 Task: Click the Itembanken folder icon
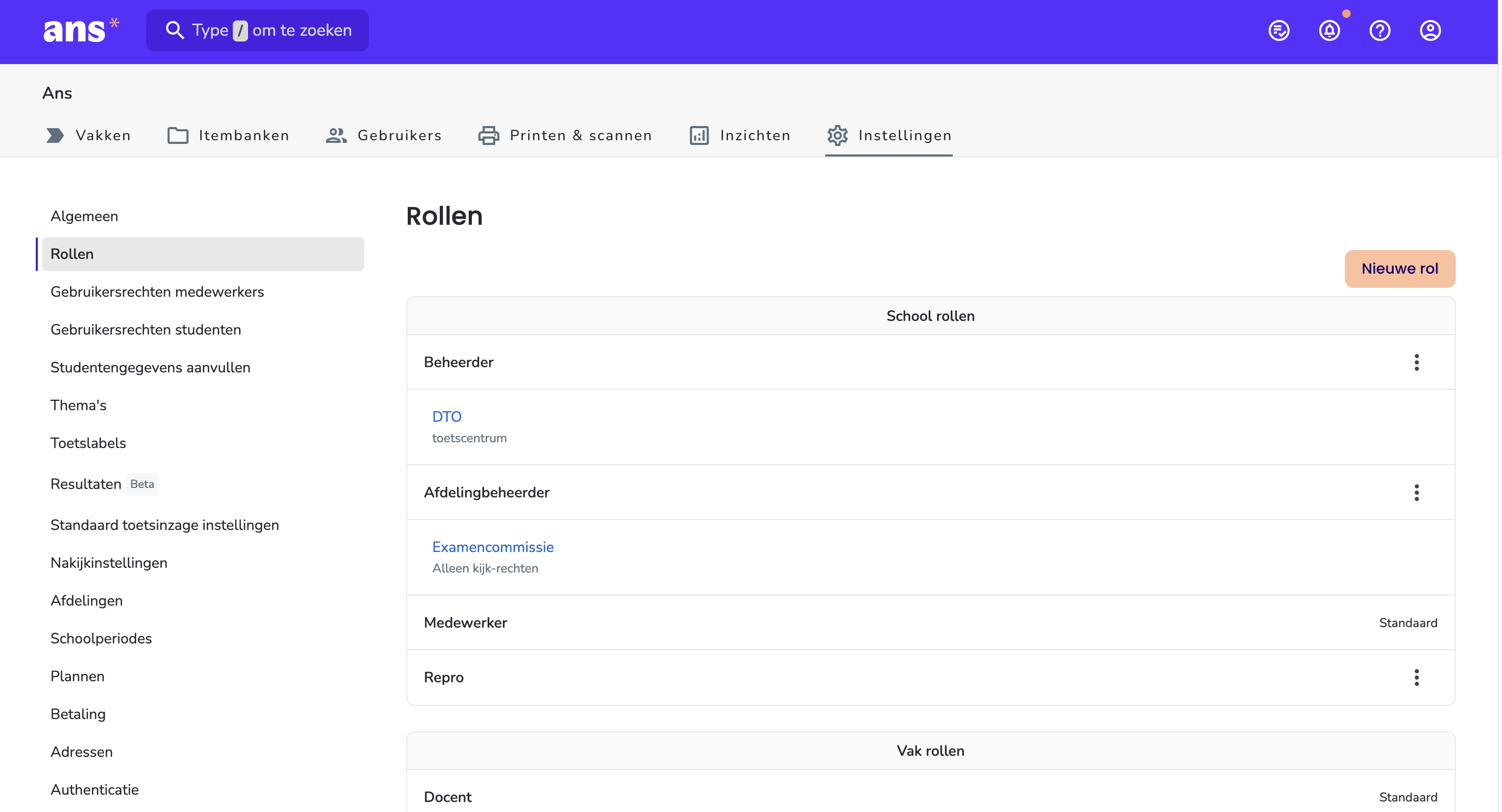click(x=178, y=135)
